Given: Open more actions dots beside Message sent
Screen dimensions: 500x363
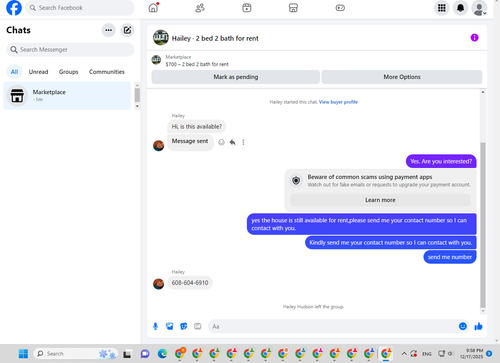Looking at the screenshot, I should pos(243,142).
